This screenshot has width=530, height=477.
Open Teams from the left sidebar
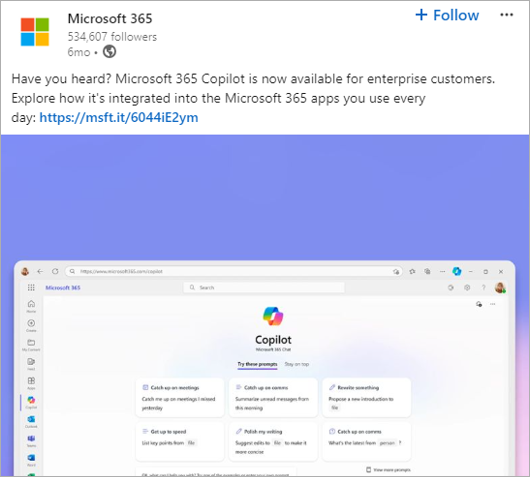point(31,441)
